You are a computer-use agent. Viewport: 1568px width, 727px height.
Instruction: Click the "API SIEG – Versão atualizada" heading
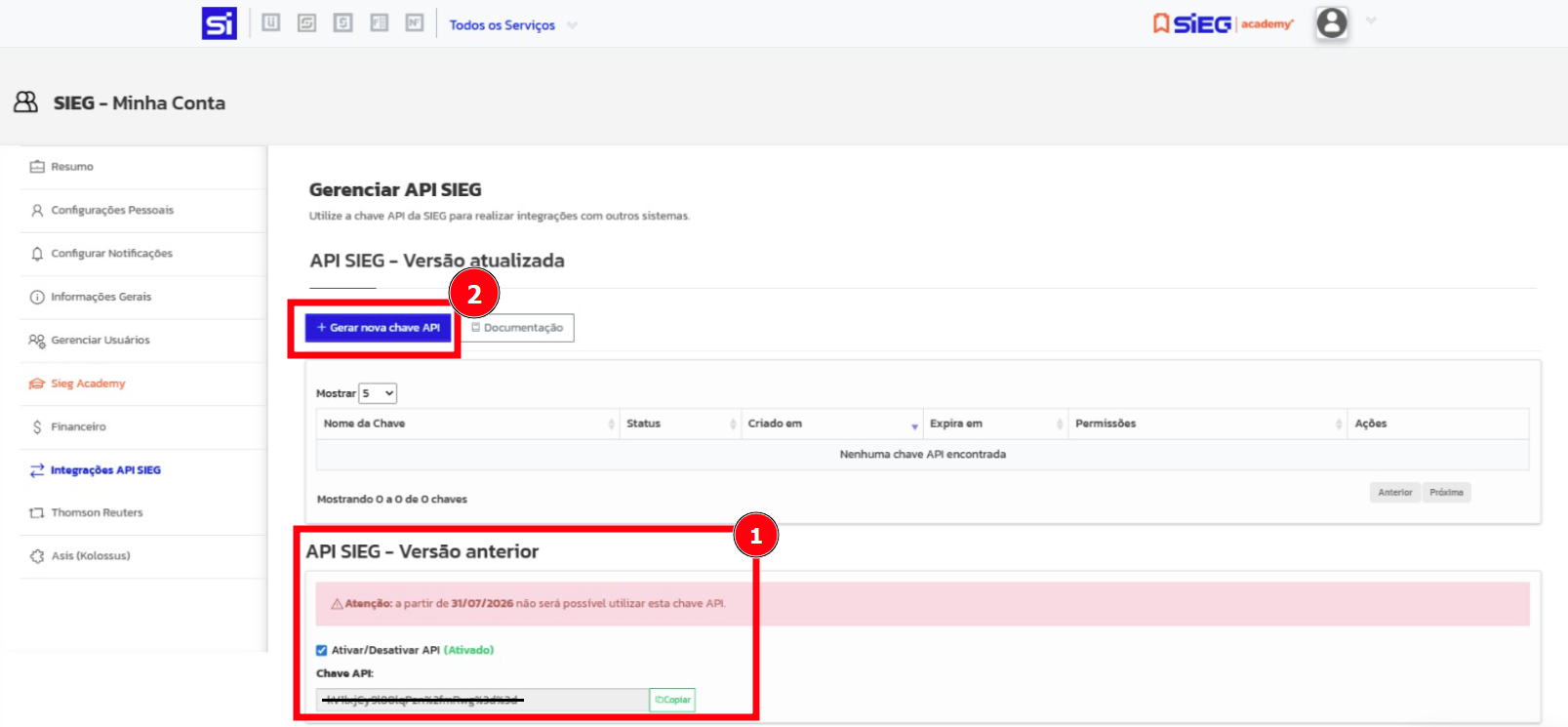(437, 261)
